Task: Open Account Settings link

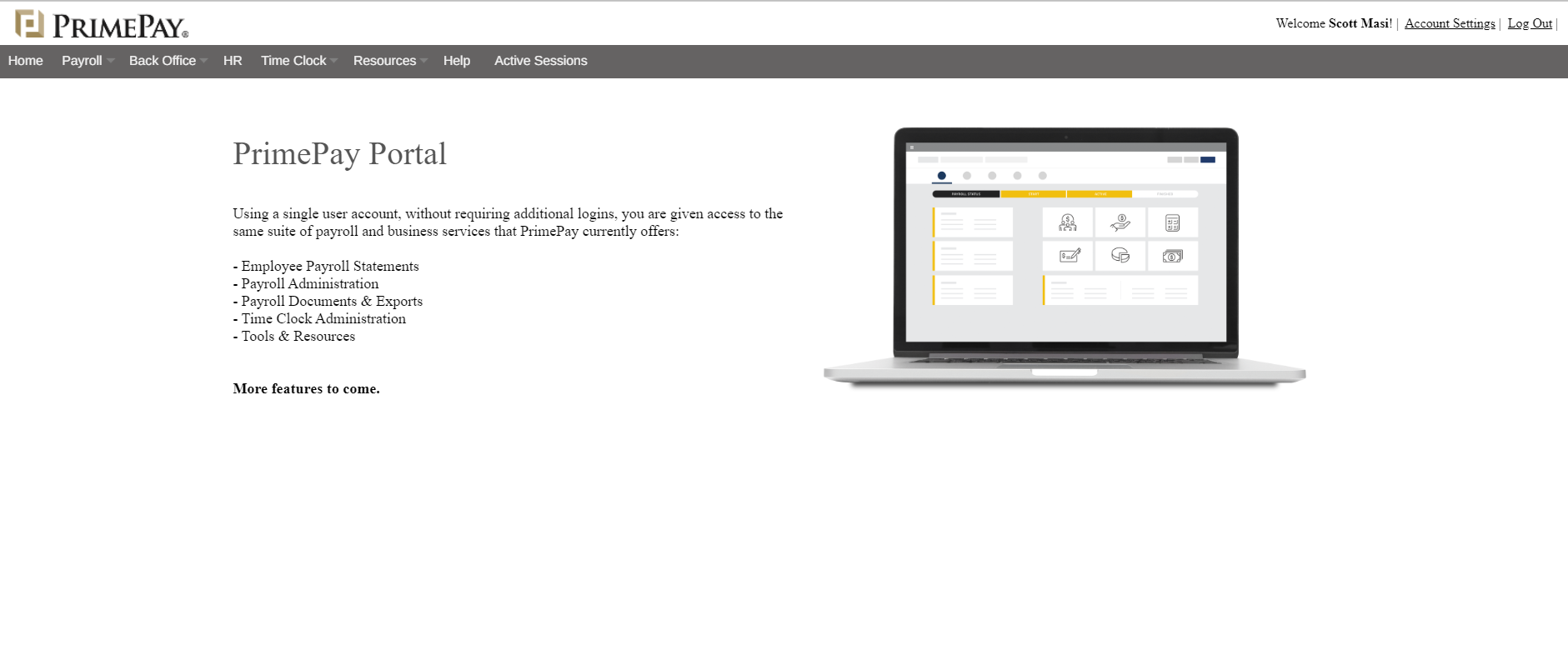Action: [x=1450, y=23]
